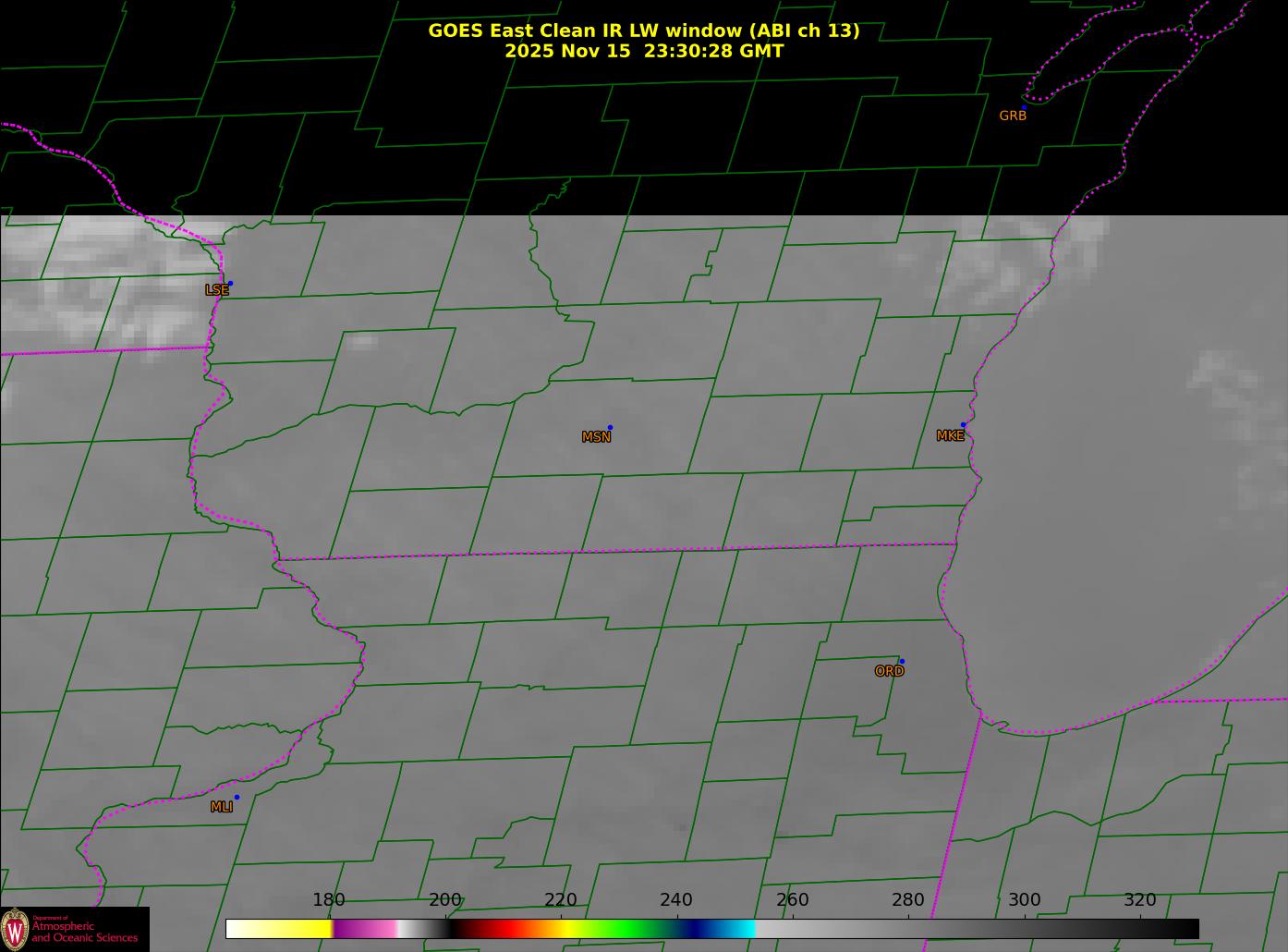Click the MKE station label
The image size is (1288, 952).
[950, 436]
